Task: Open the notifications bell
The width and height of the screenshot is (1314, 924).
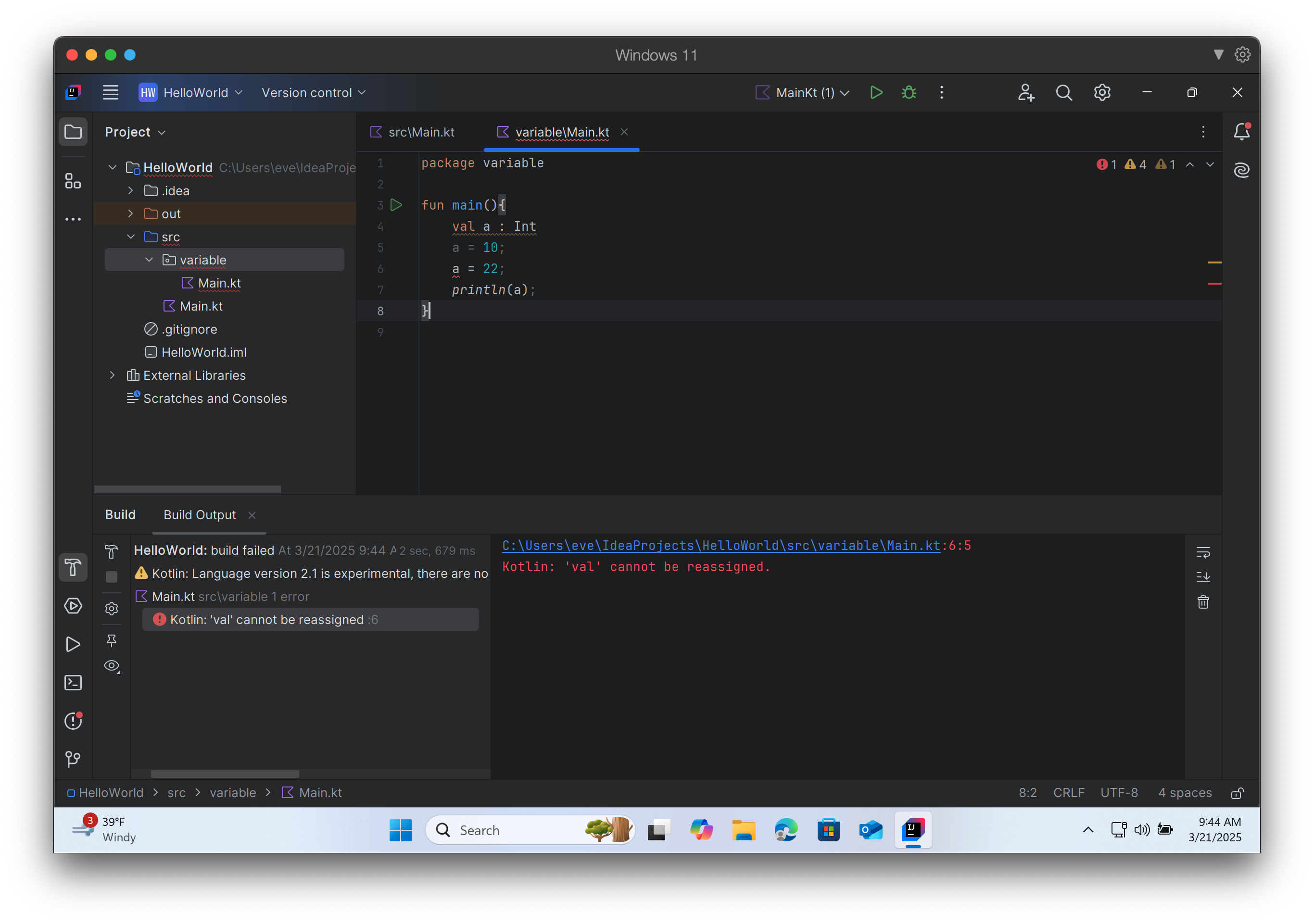Action: point(1241,131)
